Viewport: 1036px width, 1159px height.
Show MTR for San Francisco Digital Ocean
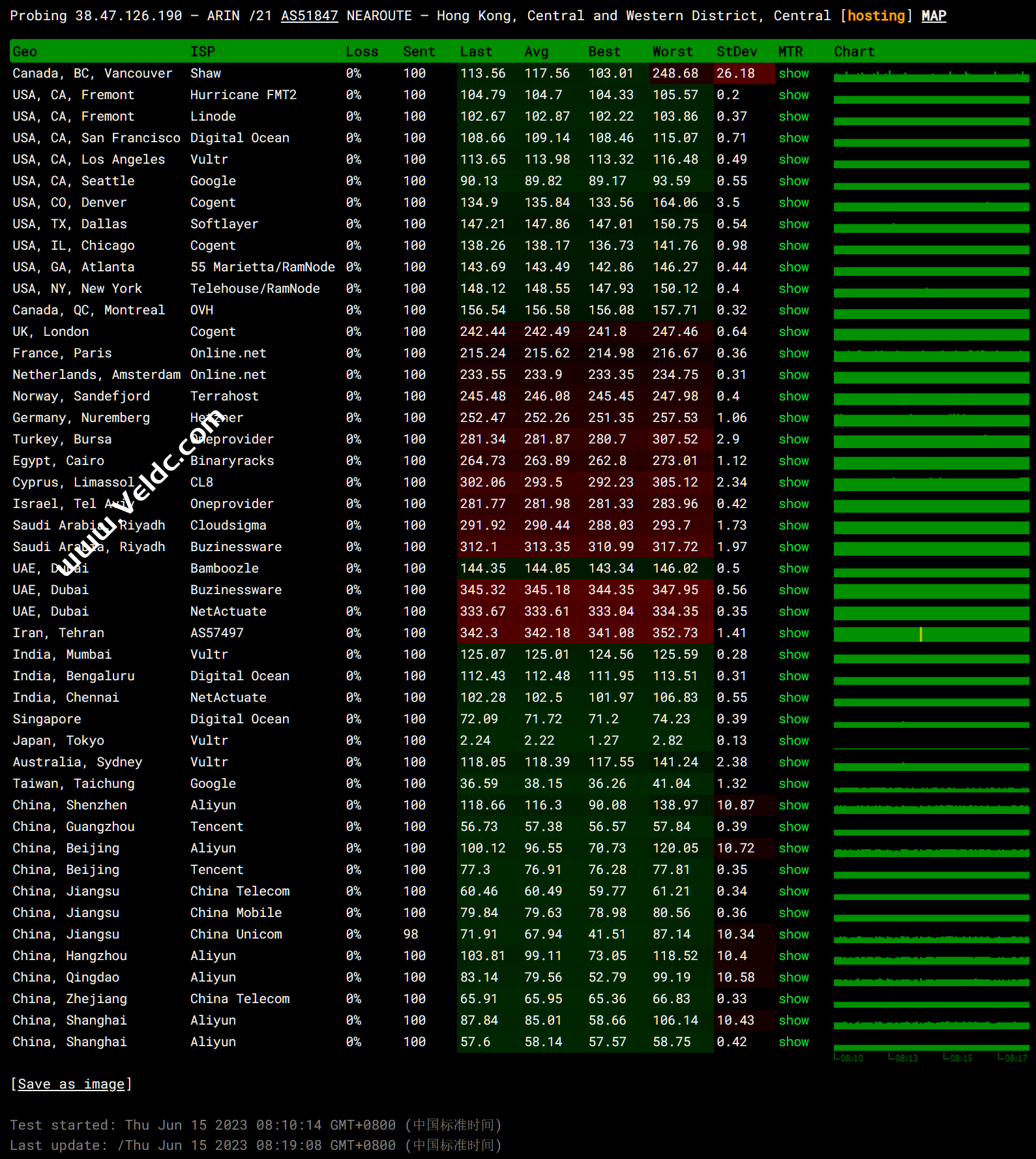click(x=793, y=138)
